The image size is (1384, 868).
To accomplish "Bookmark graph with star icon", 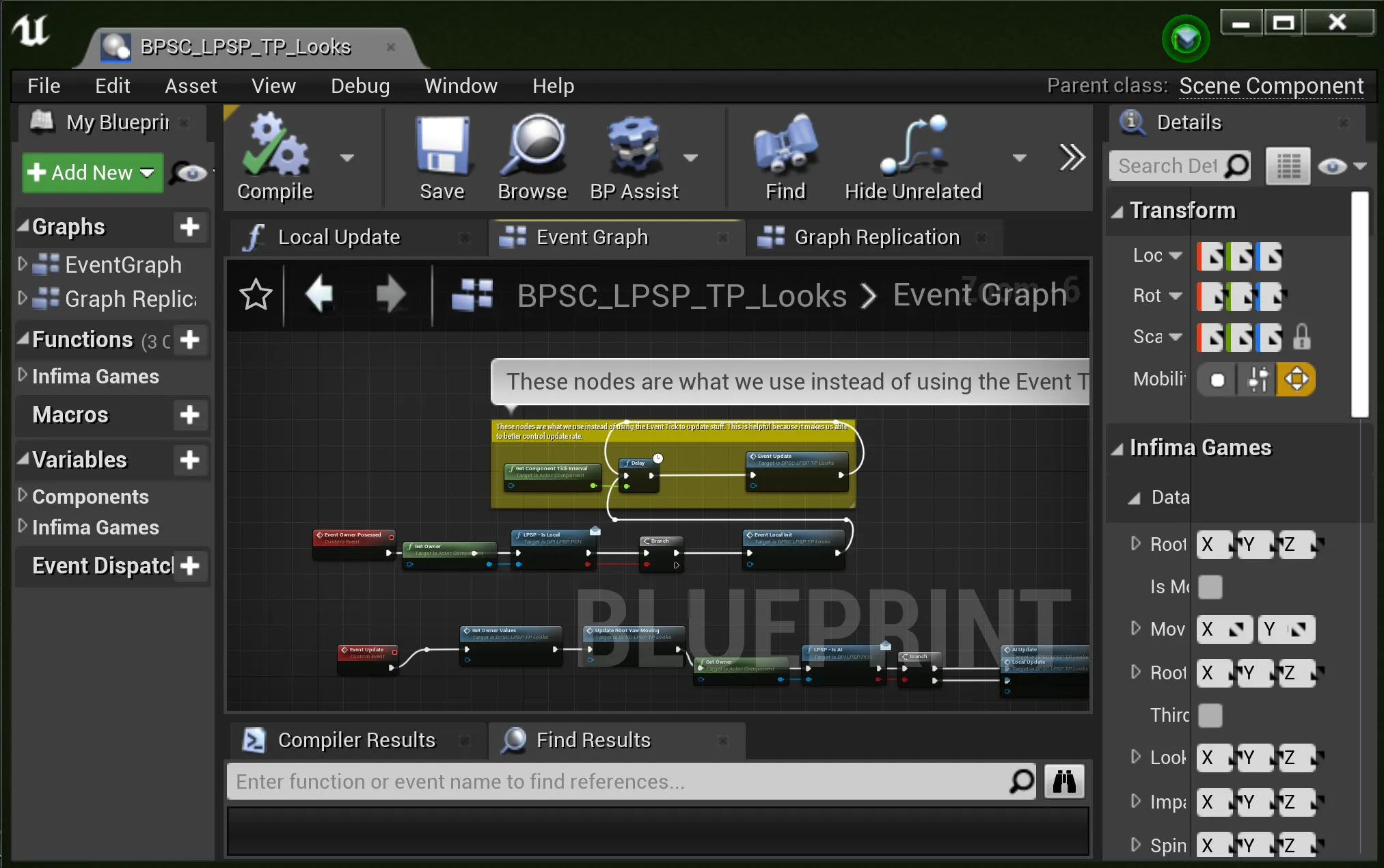I will click(x=256, y=295).
